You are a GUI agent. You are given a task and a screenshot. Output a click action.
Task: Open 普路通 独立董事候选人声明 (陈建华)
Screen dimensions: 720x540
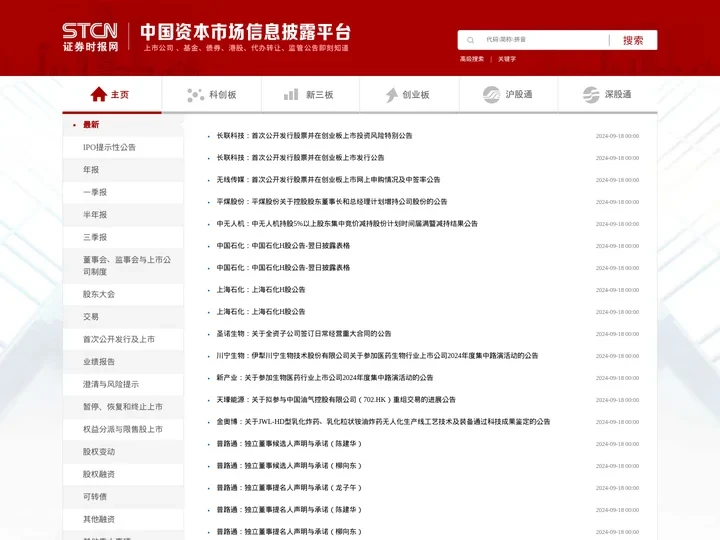[x=289, y=444]
